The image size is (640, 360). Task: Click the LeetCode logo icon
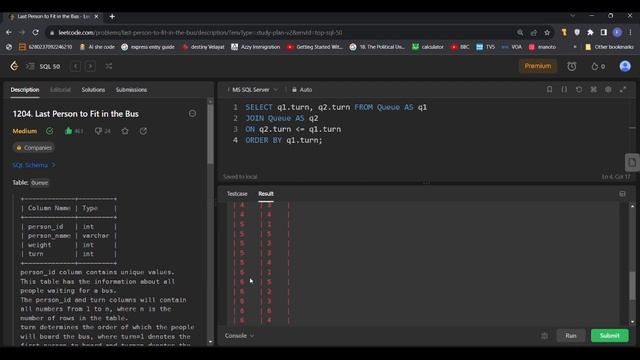pos(14,66)
